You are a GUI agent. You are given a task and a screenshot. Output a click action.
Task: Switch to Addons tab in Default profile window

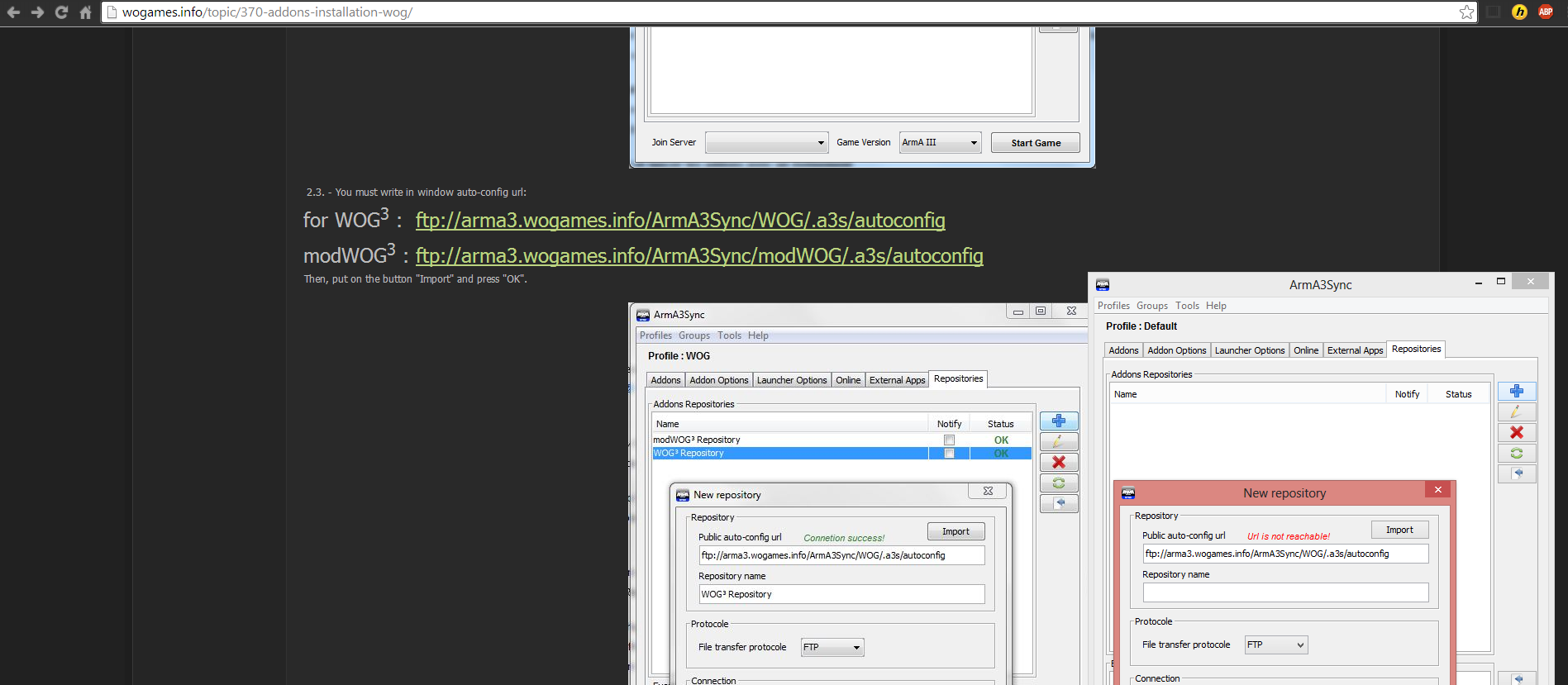1123,350
